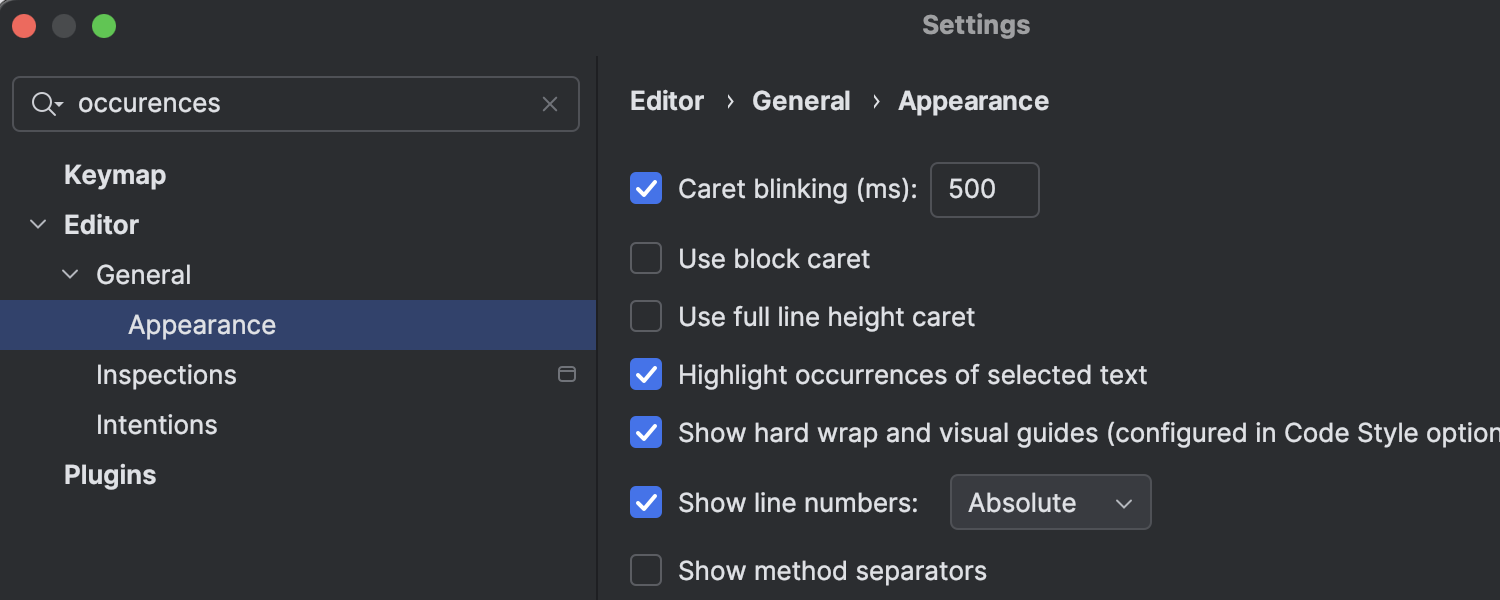Click the caret blinking milliseconds field
Screen dimensions: 1500x600
(x=984, y=189)
